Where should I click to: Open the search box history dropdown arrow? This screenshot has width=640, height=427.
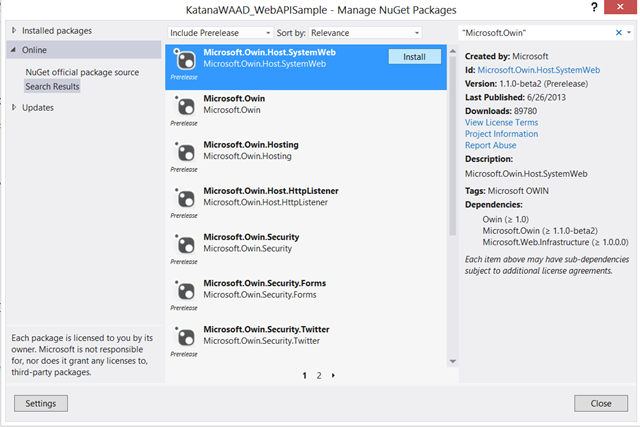629,33
